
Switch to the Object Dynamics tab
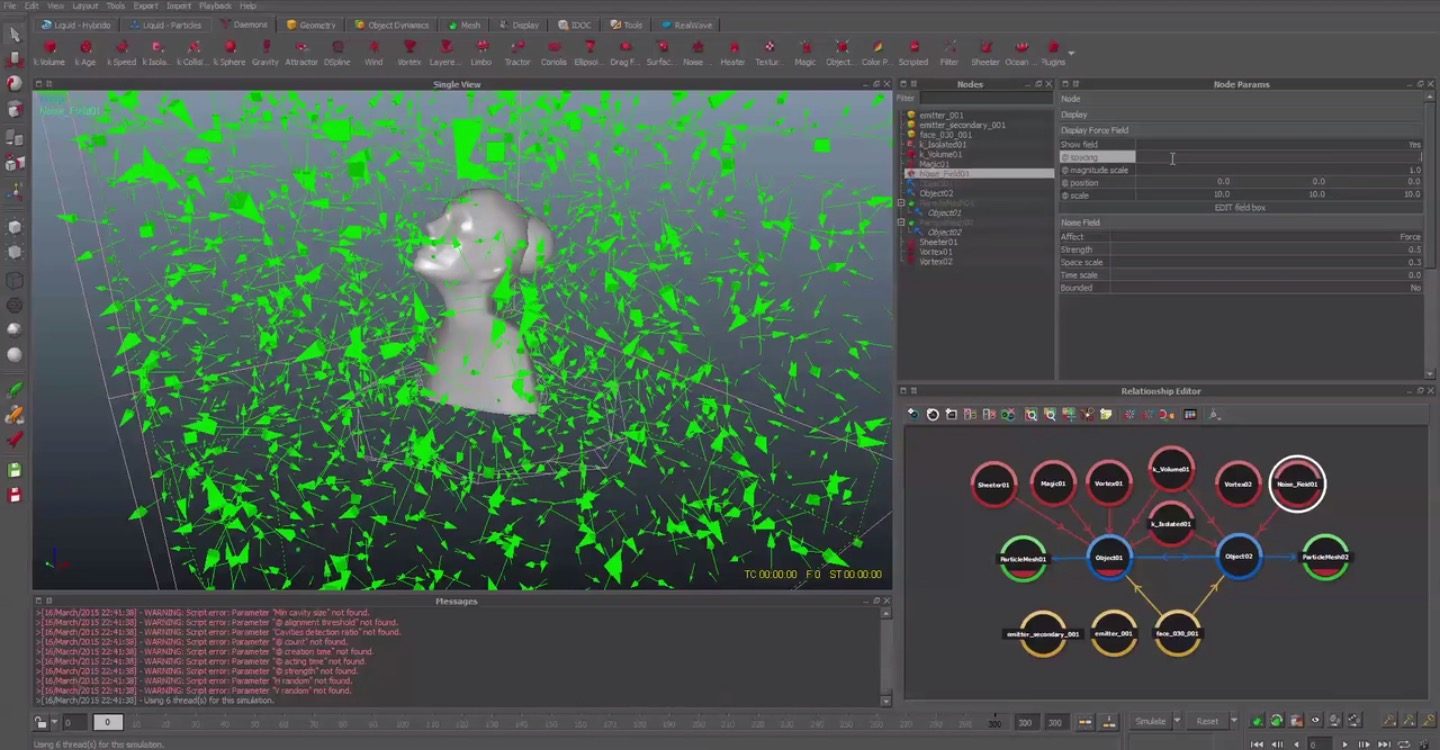coord(391,25)
